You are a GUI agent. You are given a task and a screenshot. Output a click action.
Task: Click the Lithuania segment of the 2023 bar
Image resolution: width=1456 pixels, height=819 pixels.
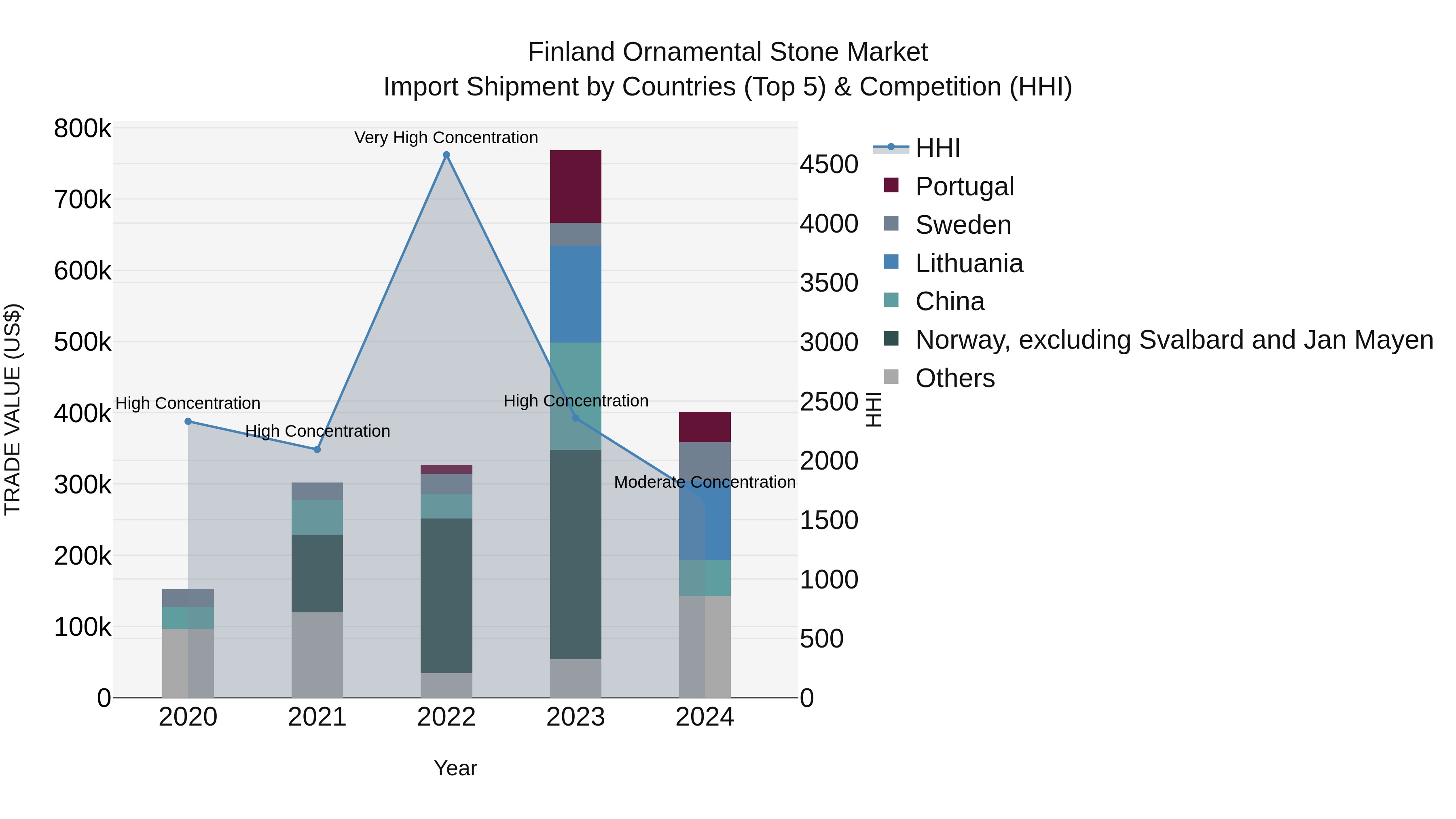point(576,294)
